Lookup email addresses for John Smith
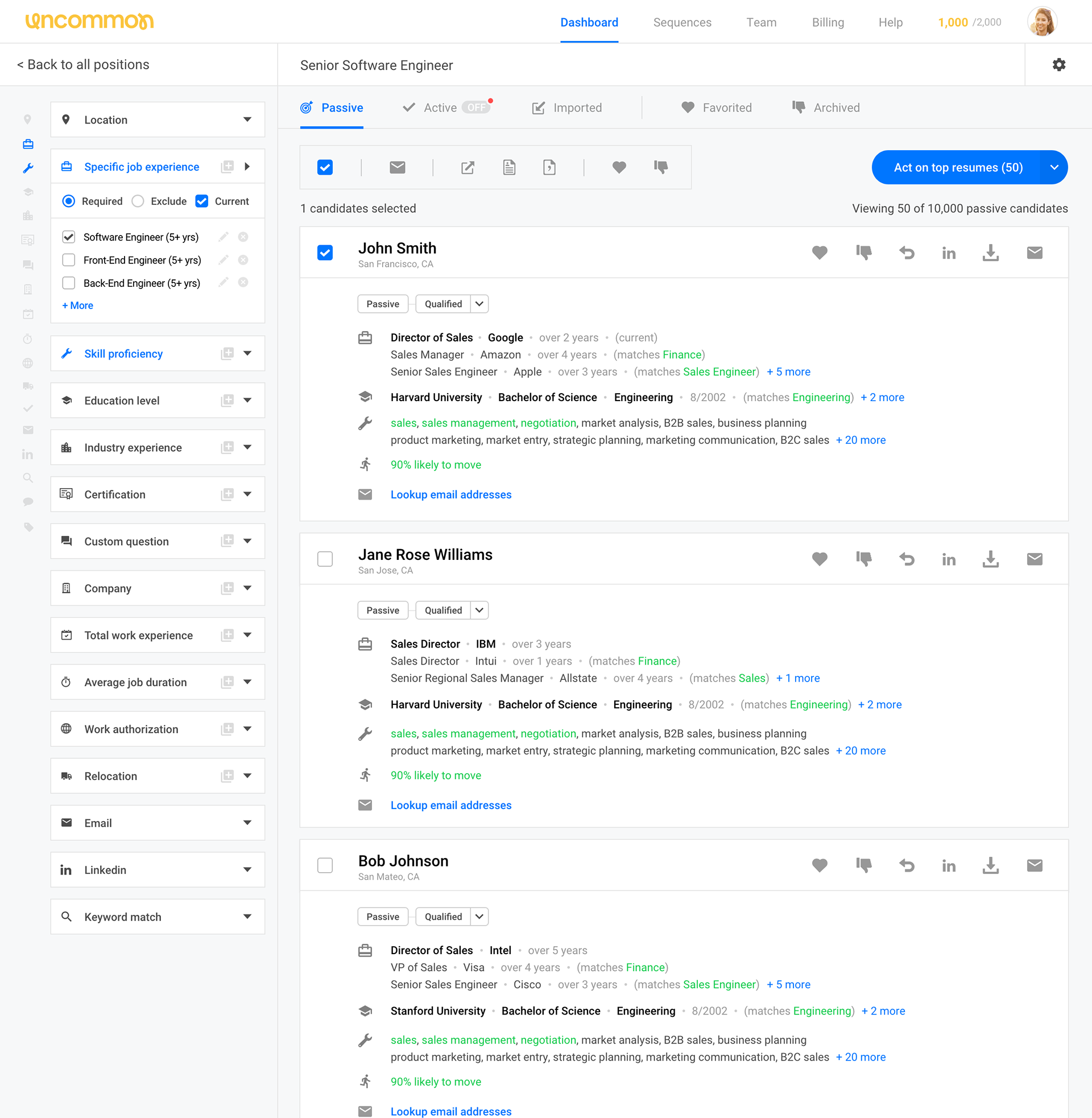 451,494
